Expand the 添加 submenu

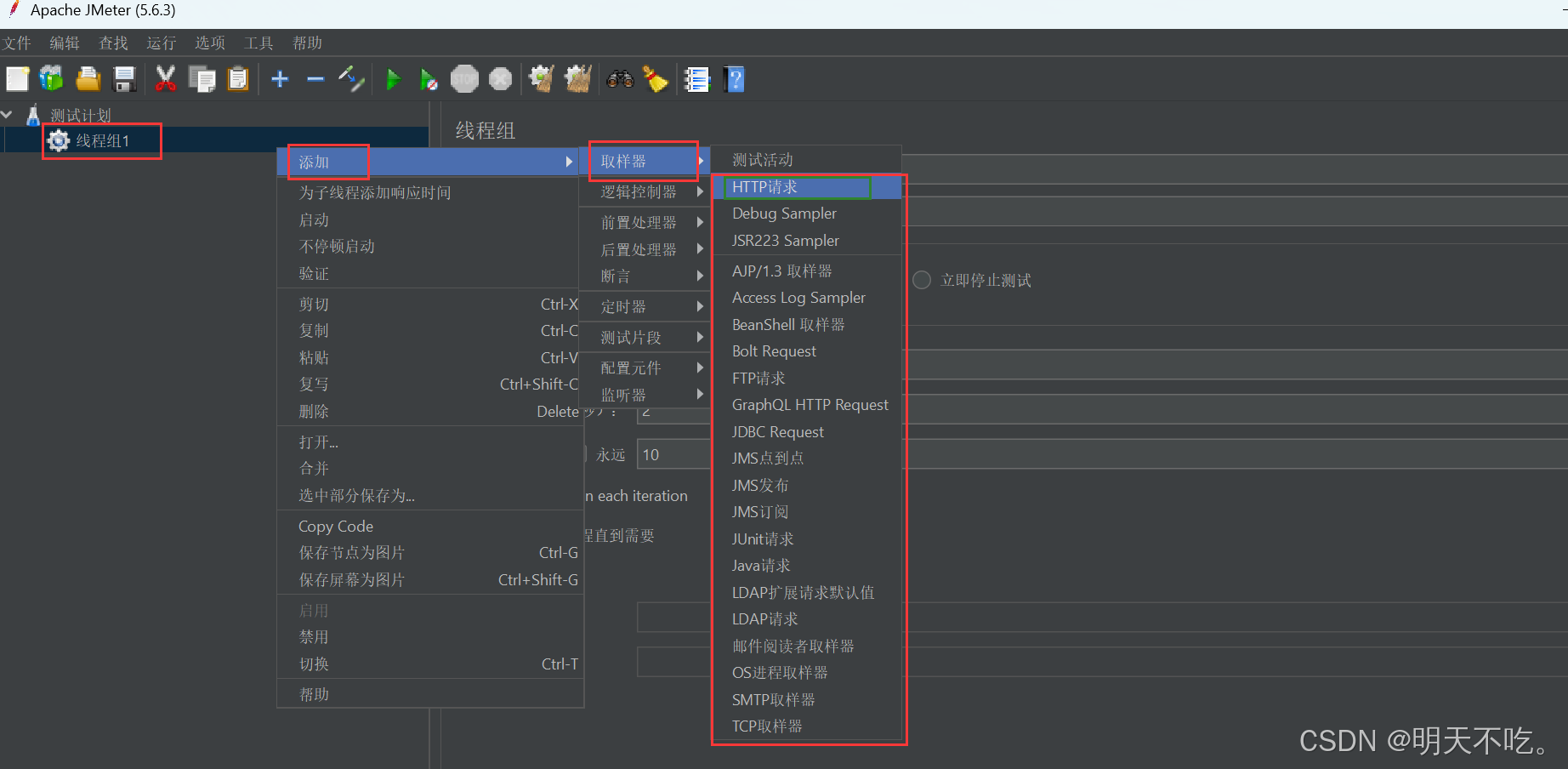click(x=430, y=162)
